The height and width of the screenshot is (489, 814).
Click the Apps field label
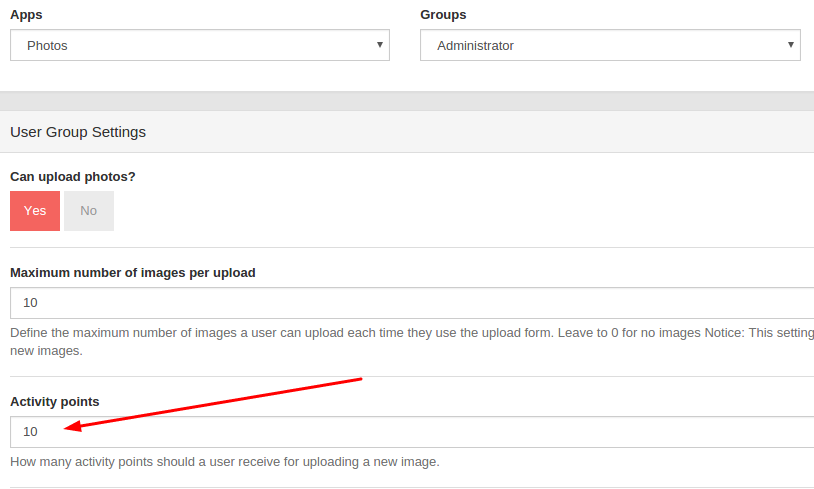(x=26, y=15)
